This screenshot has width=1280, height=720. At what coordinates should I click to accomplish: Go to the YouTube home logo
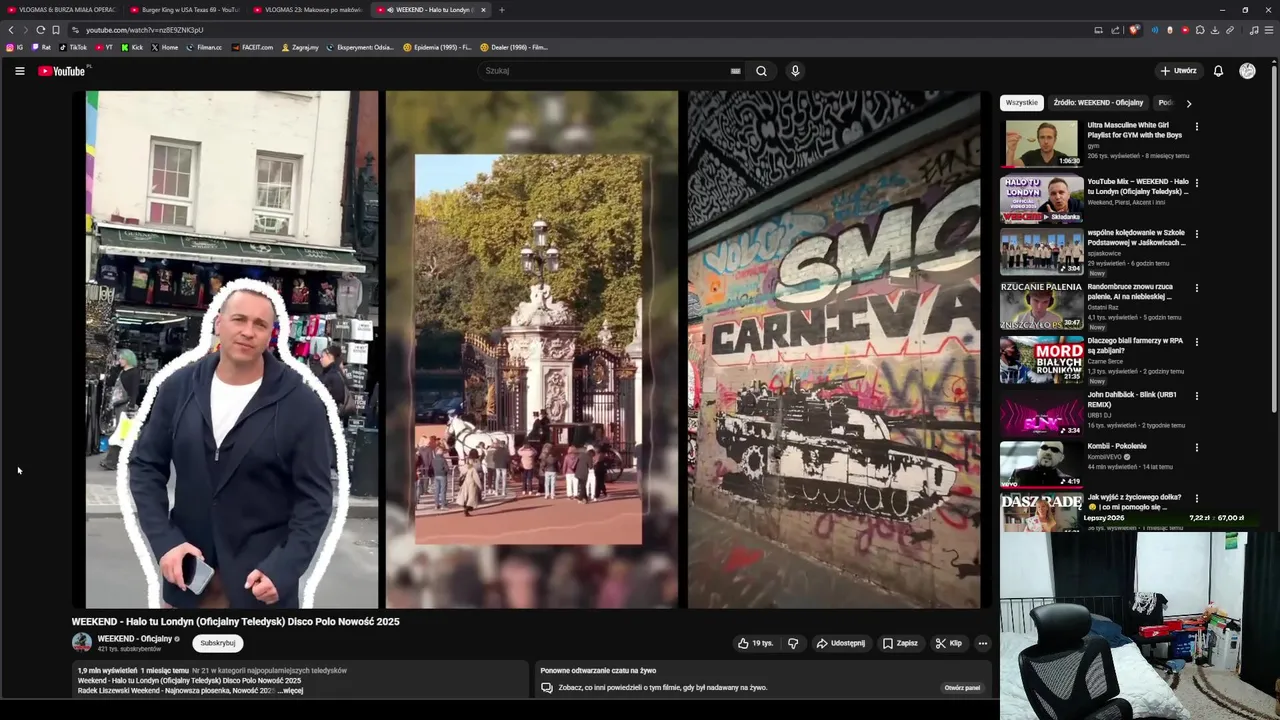click(x=62, y=71)
